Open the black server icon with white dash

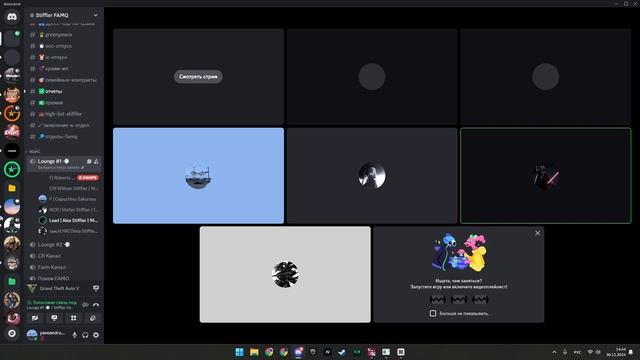(12, 151)
